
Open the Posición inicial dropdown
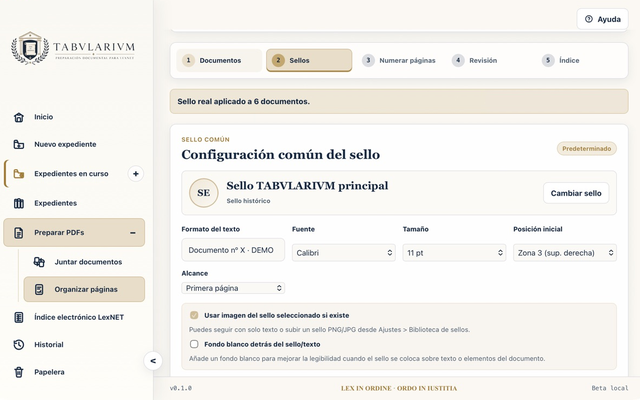click(565, 253)
